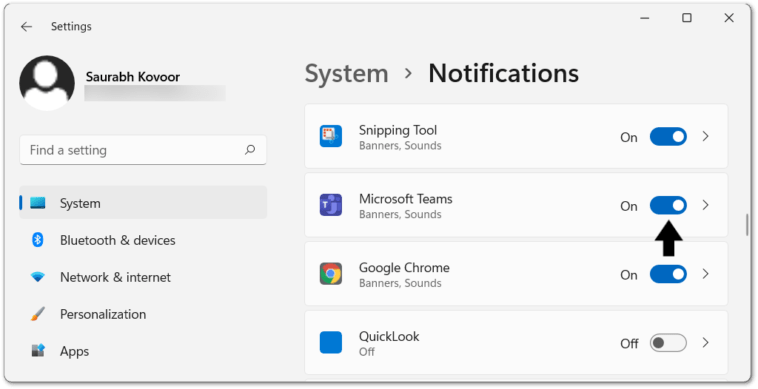Click the Saurabh Kovoor profile avatar
Image resolution: width=758 pixels, height=389 pixels.
pos(47,83)
